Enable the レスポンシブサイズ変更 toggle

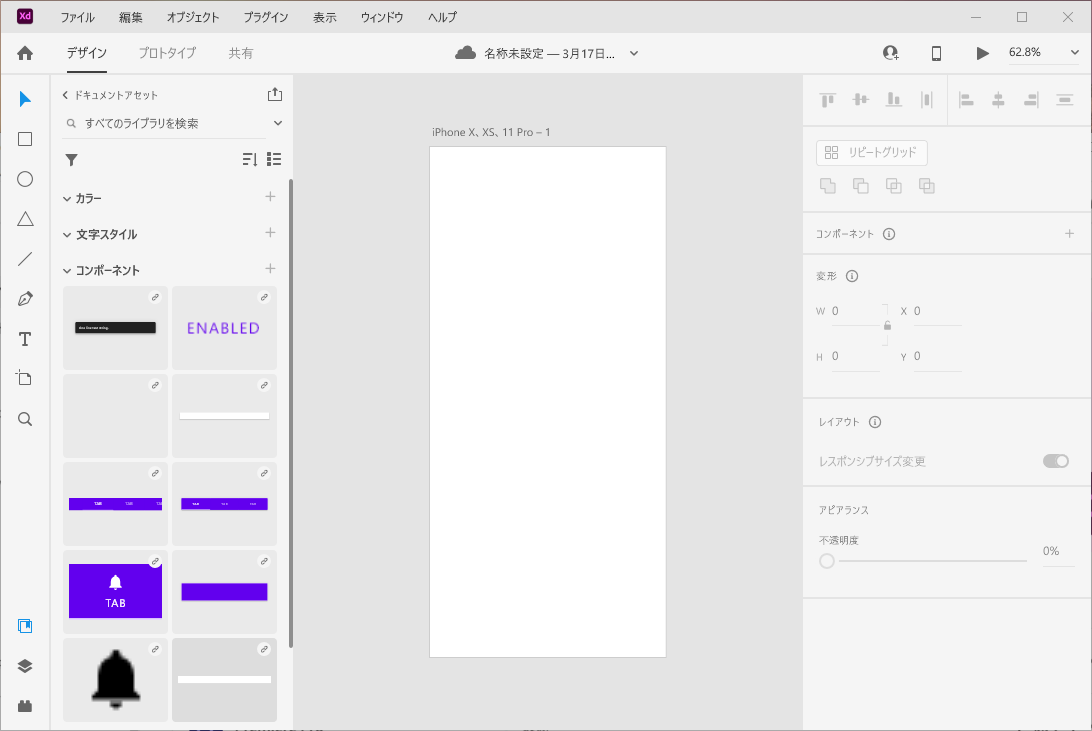[x=1056, y=461]
